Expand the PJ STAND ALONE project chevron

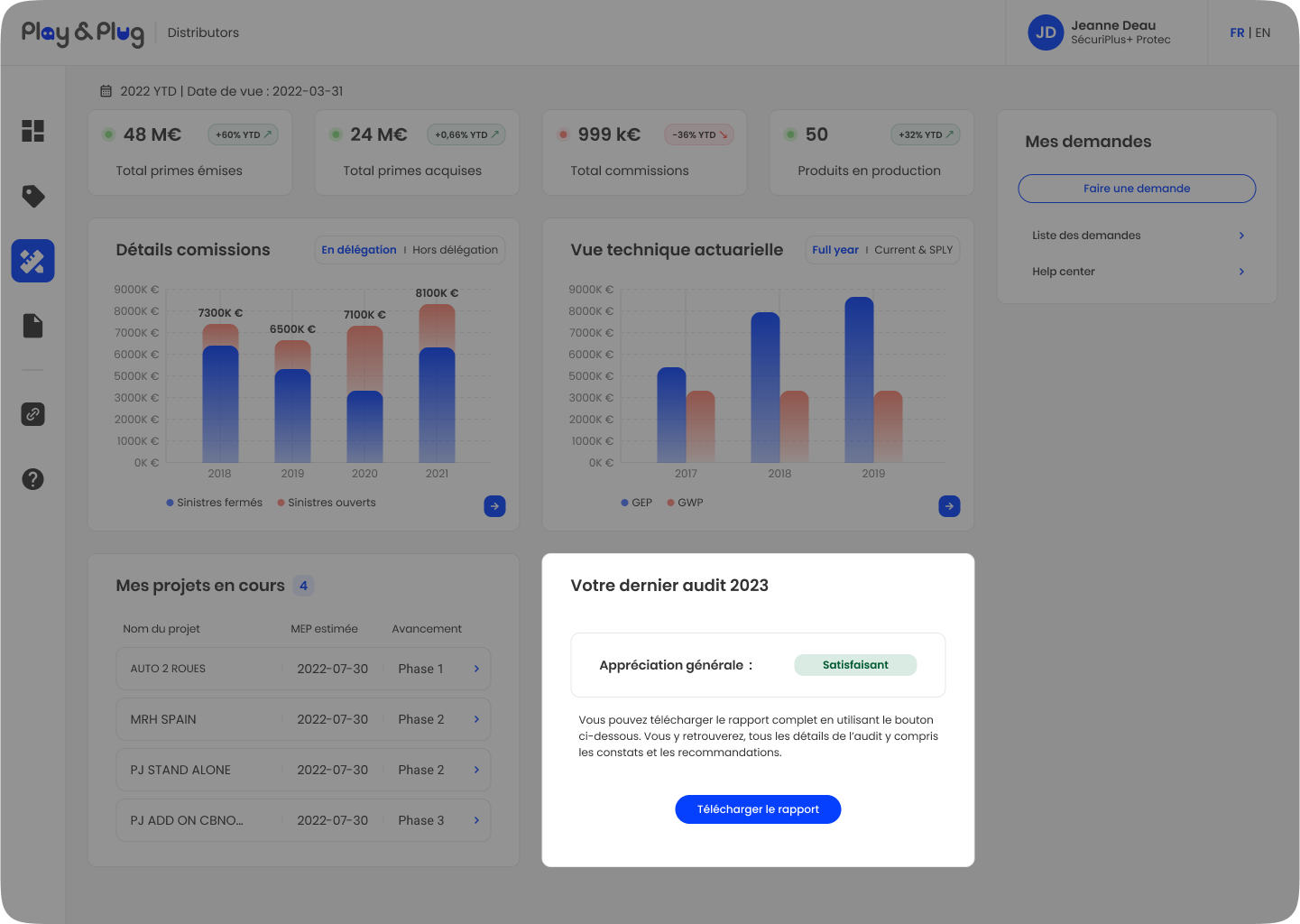pyautogui.click(x=476, y=770)
